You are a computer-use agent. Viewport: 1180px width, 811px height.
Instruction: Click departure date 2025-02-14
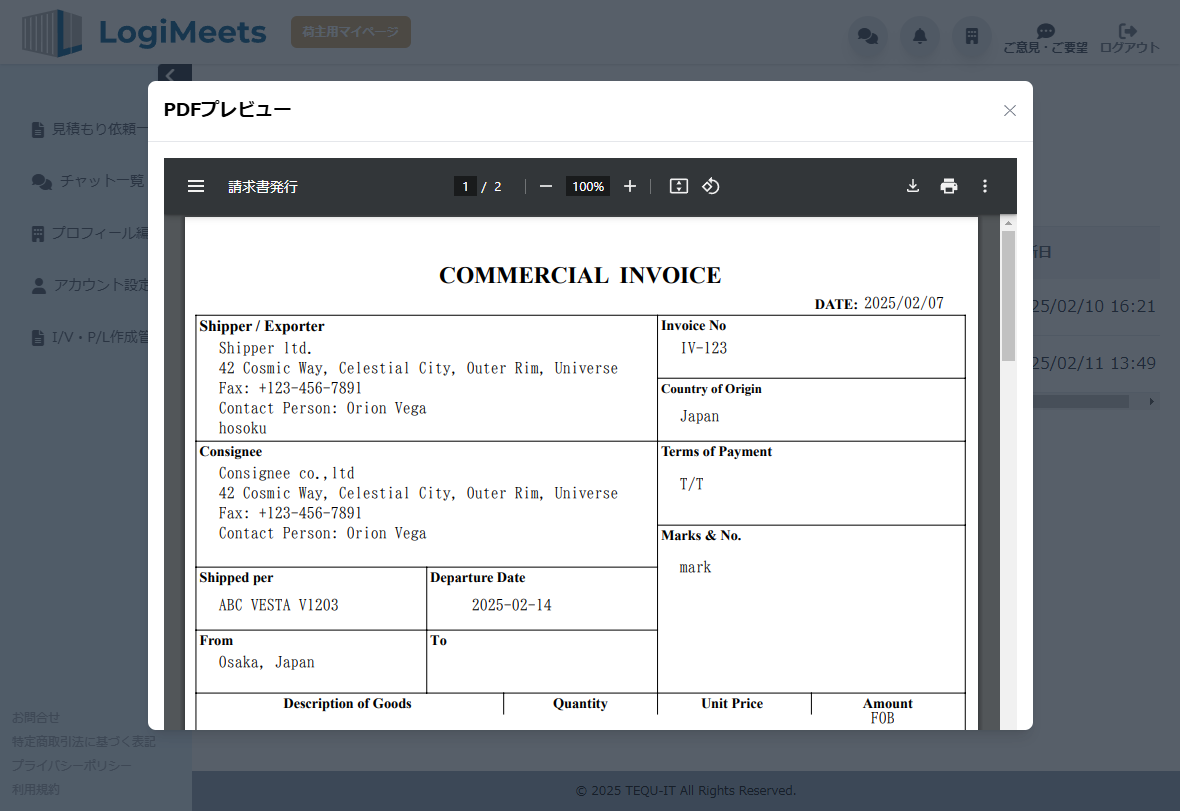(x=511, y=605)
